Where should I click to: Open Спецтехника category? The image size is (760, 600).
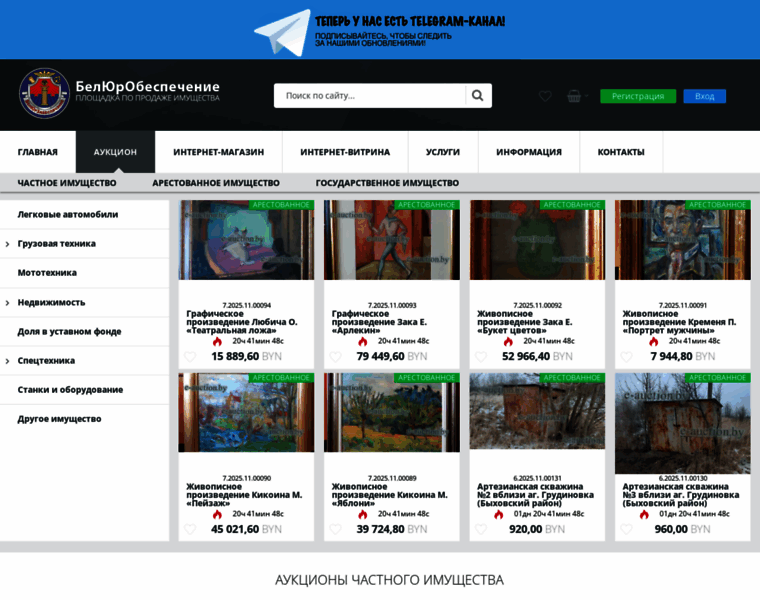point(46,361)
